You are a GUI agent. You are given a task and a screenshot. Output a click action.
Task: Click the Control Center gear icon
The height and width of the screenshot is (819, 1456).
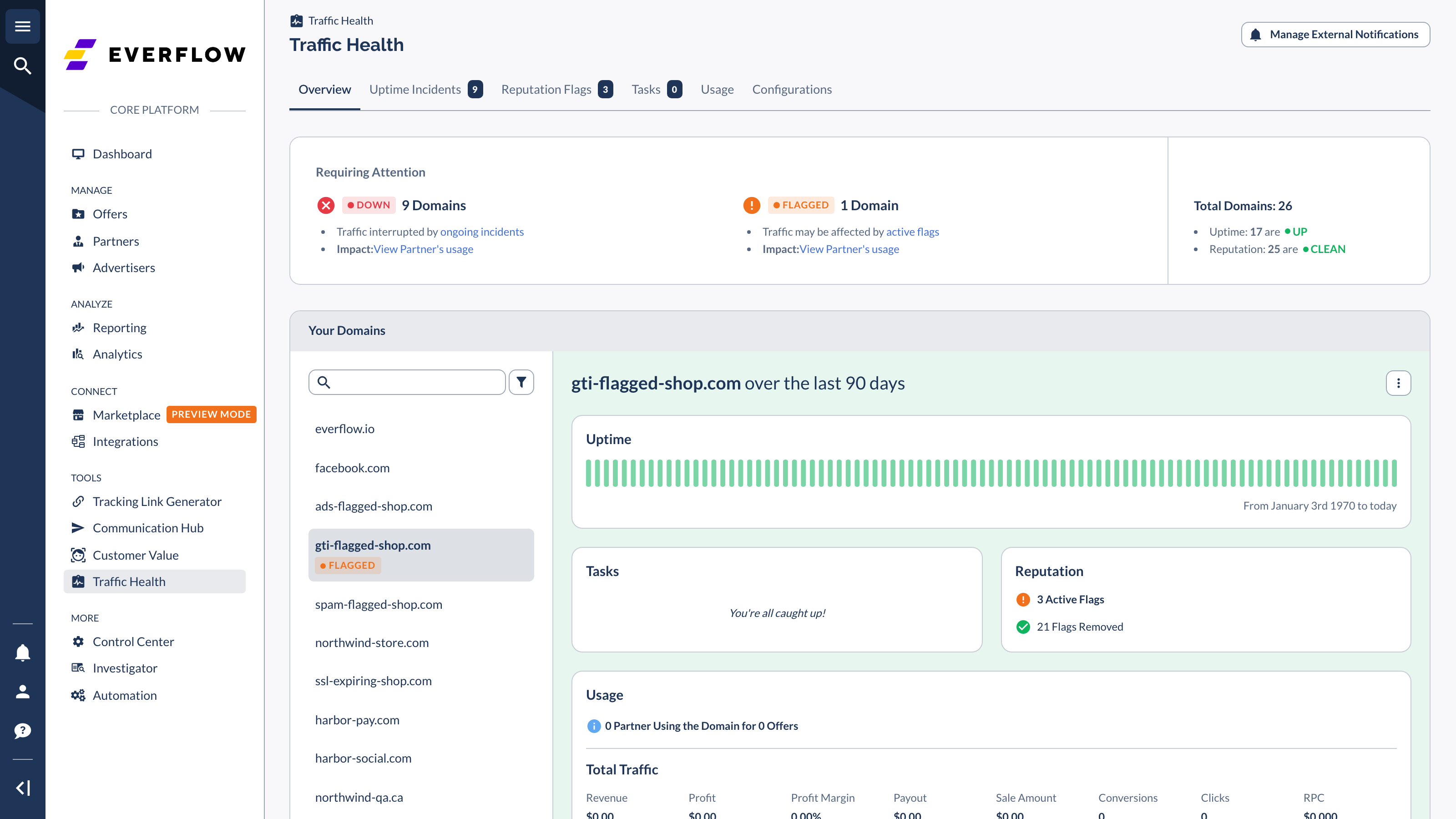pos(78,642)
